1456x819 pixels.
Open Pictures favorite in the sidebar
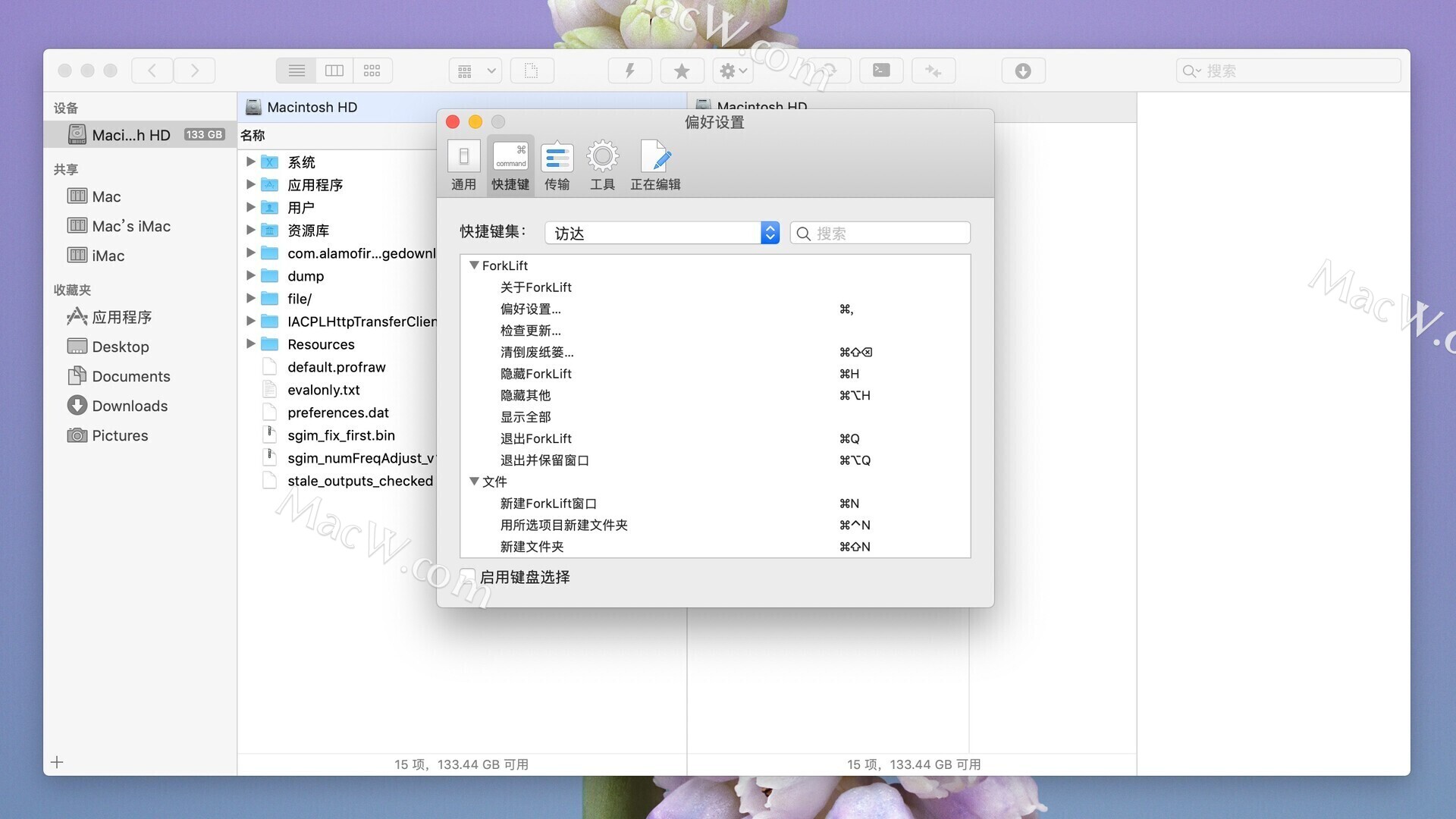coord(140,435)
